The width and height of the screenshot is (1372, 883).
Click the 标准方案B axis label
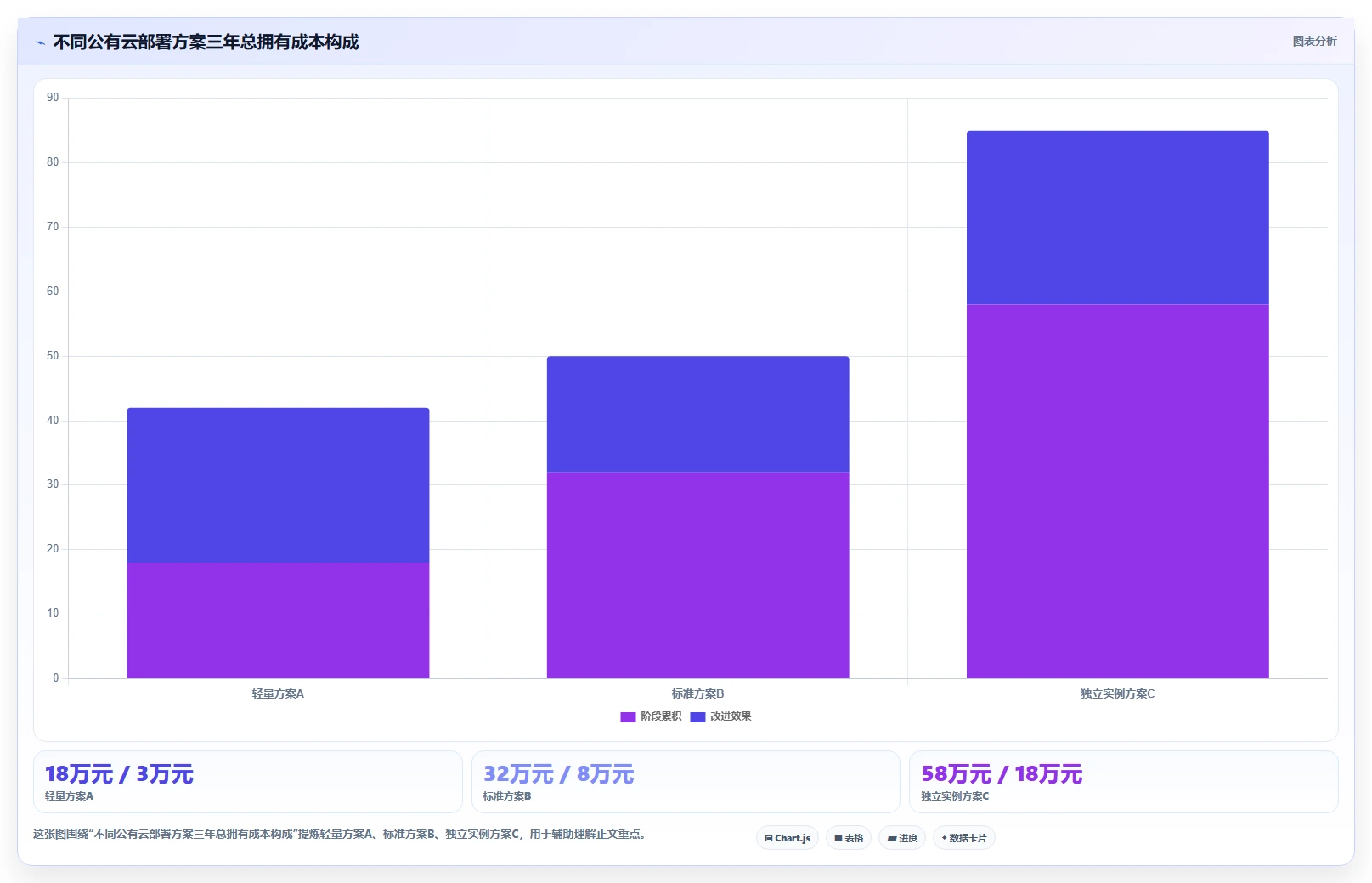697,693
